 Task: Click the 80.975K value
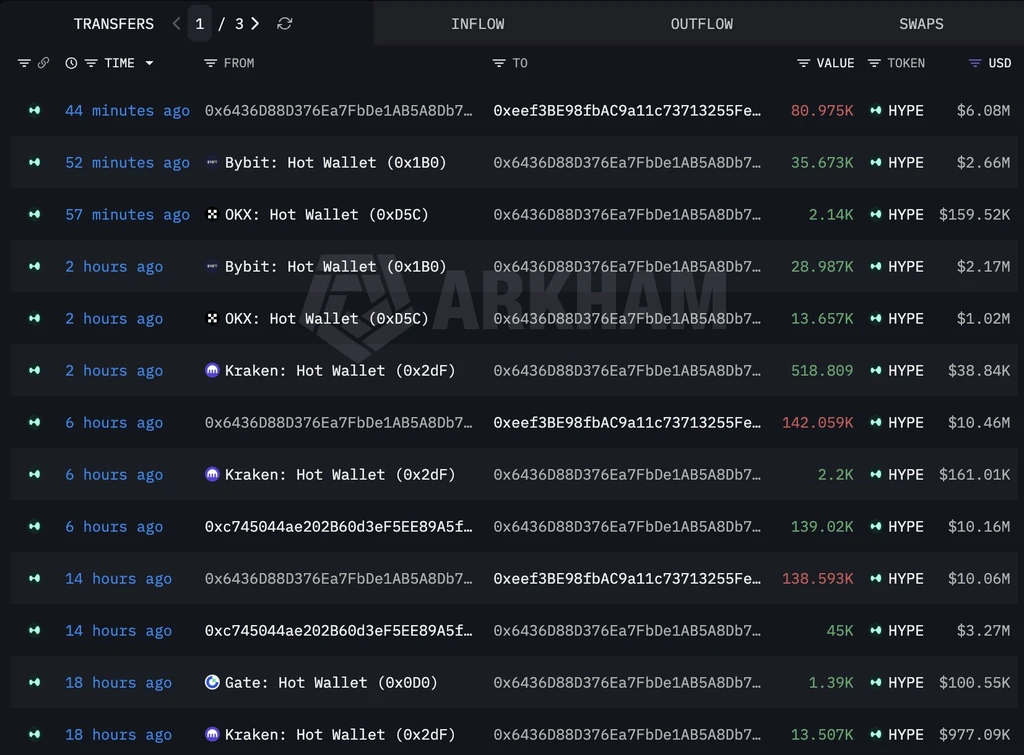[822, 110]
